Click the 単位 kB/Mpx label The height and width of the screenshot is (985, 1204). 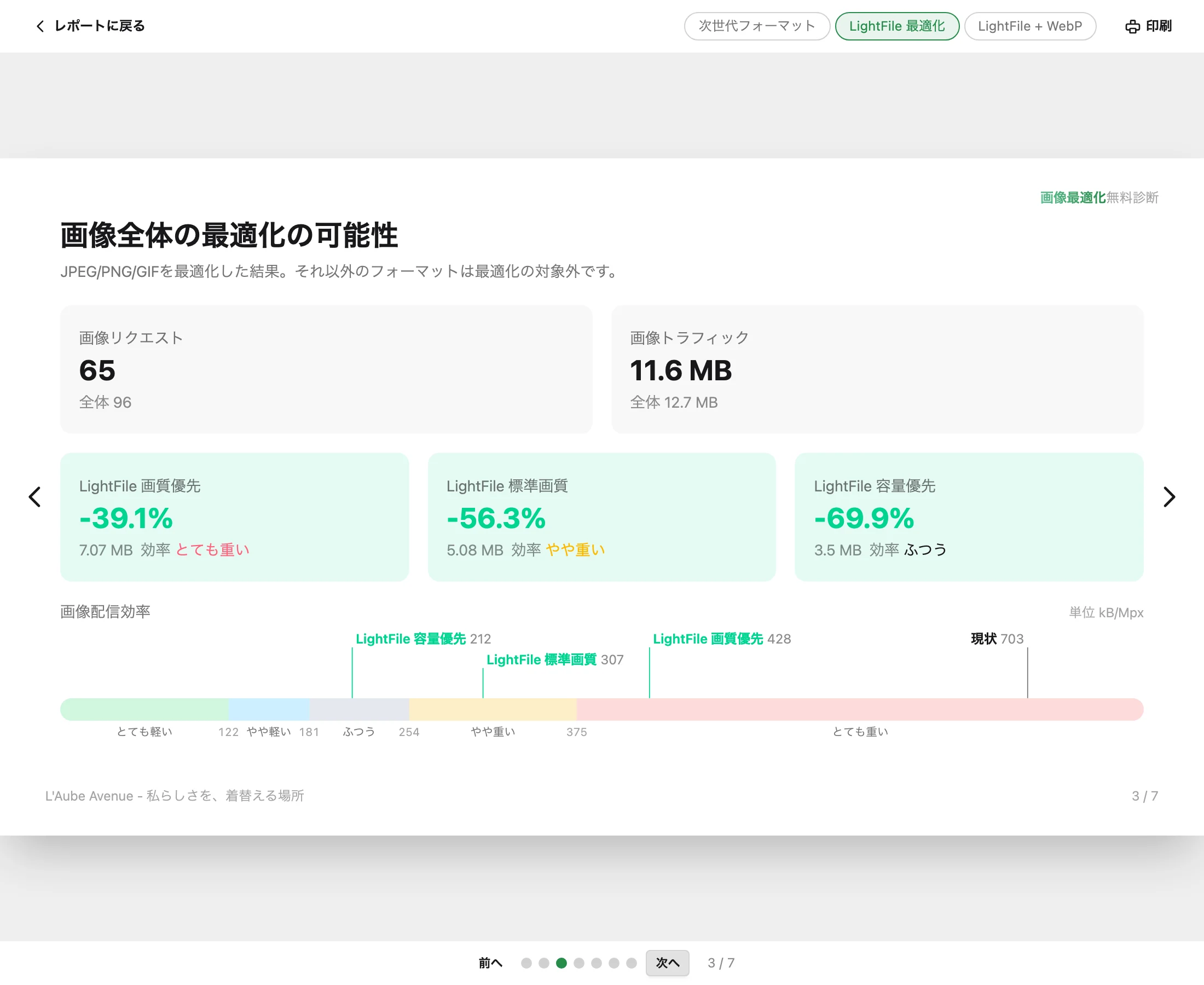pyautogui.click(x=1107, y=613)
